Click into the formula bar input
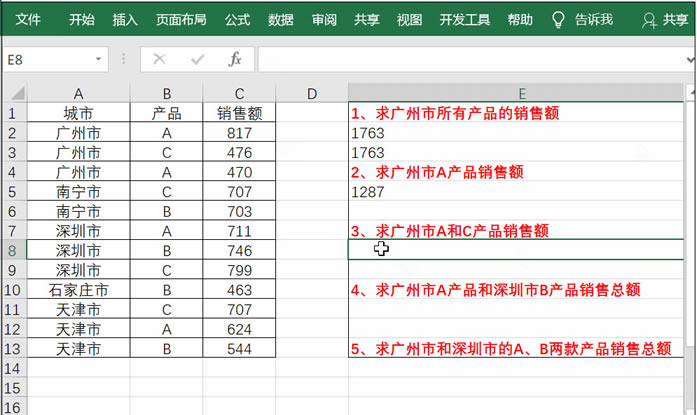Screen dimensions: 697x415 tap(470, 60)
